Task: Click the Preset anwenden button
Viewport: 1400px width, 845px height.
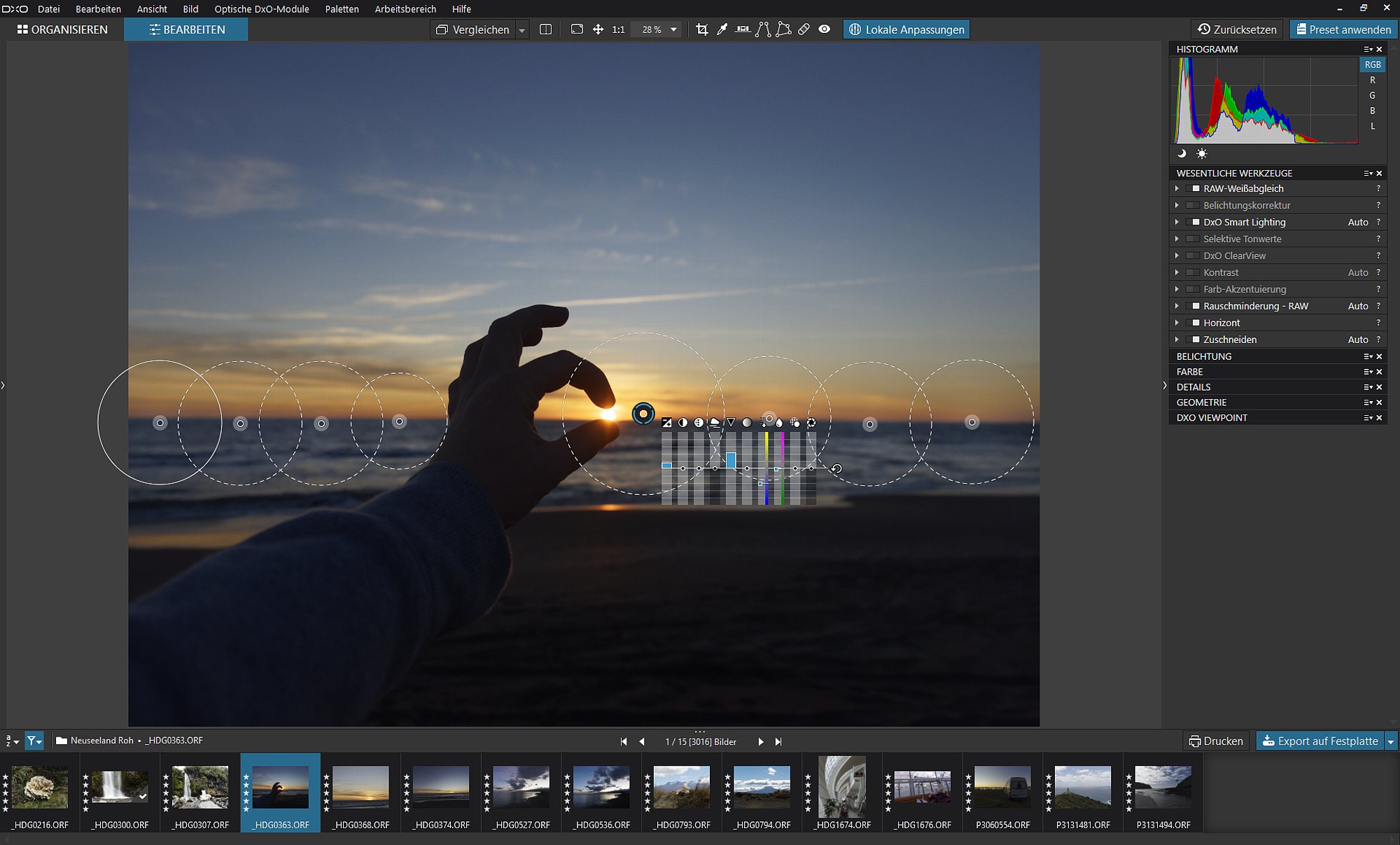Action: click(x=1343, y=29)
